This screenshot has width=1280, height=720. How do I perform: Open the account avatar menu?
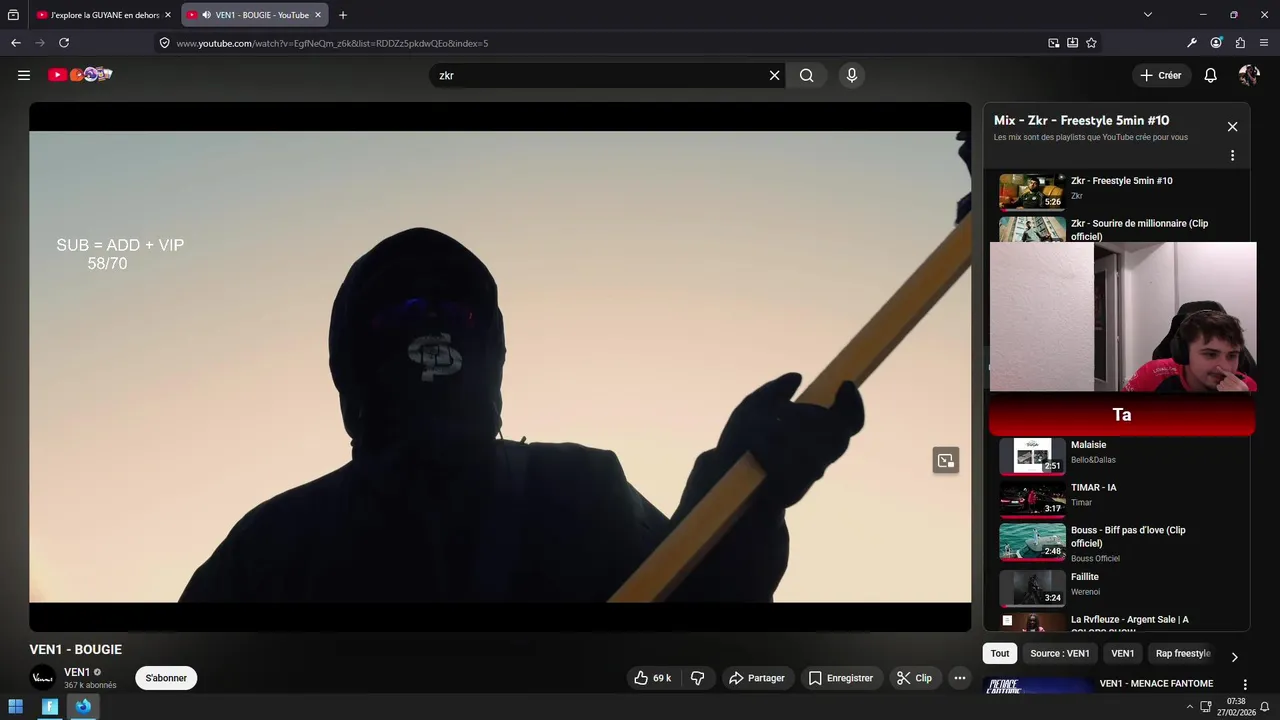click(1248, 75)
